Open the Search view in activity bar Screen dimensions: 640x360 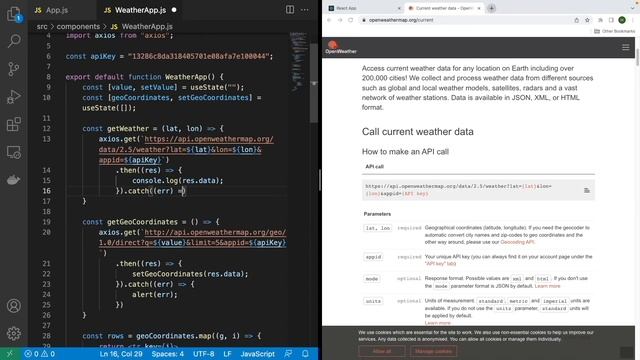pos(14,41)
